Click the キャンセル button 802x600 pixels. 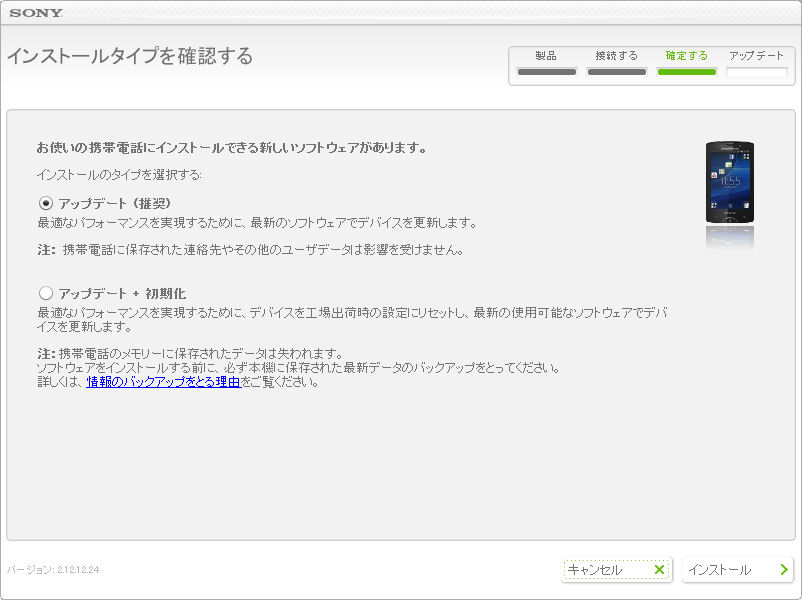[616, 569]
